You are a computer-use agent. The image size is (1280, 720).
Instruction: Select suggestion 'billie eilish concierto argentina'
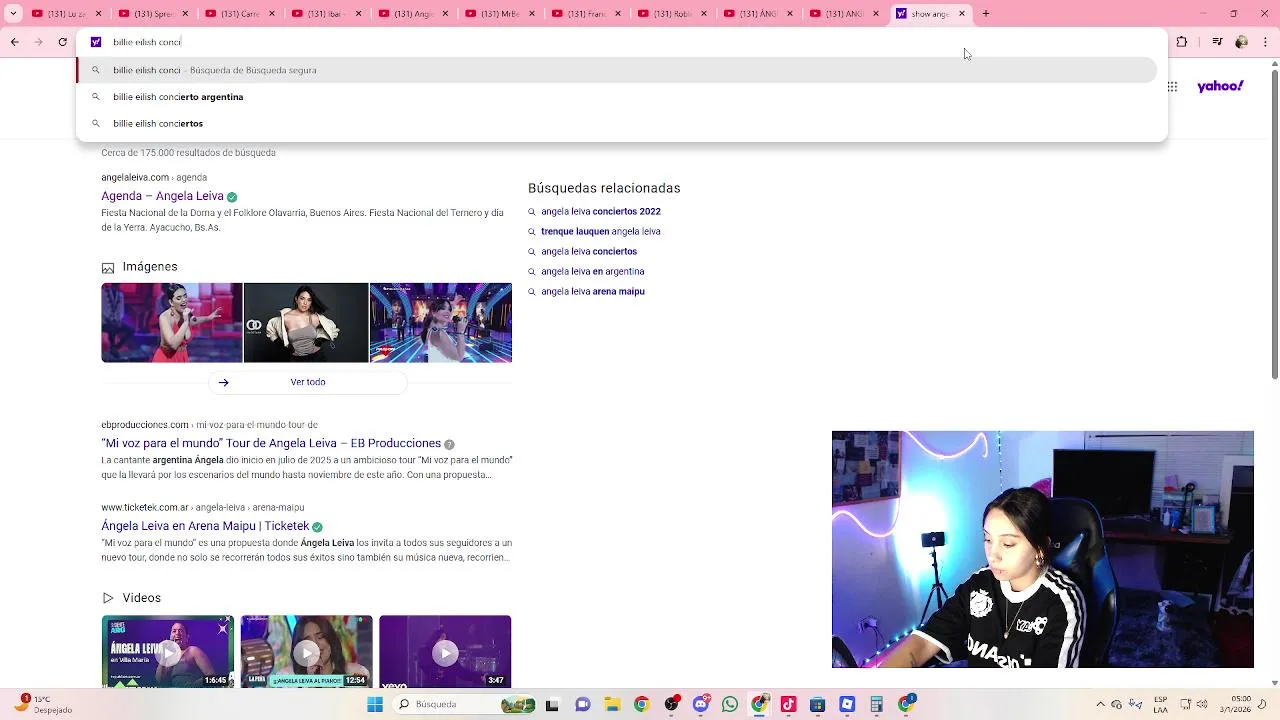pyautogui.click(x=617, y=97)
